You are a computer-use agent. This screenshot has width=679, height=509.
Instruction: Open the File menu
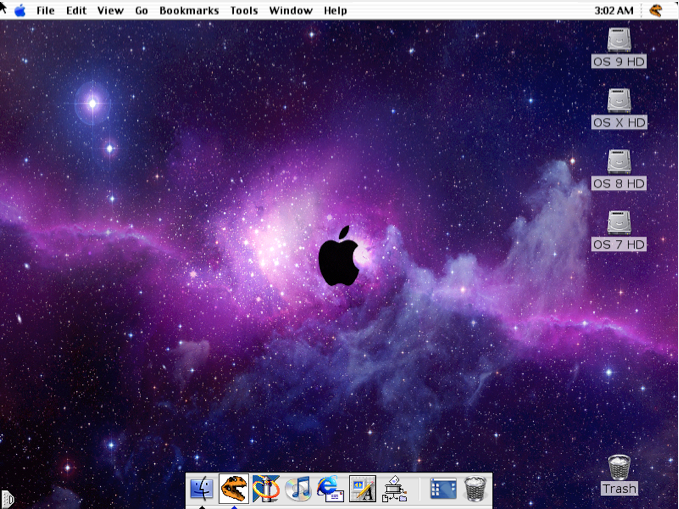(45, 10)
